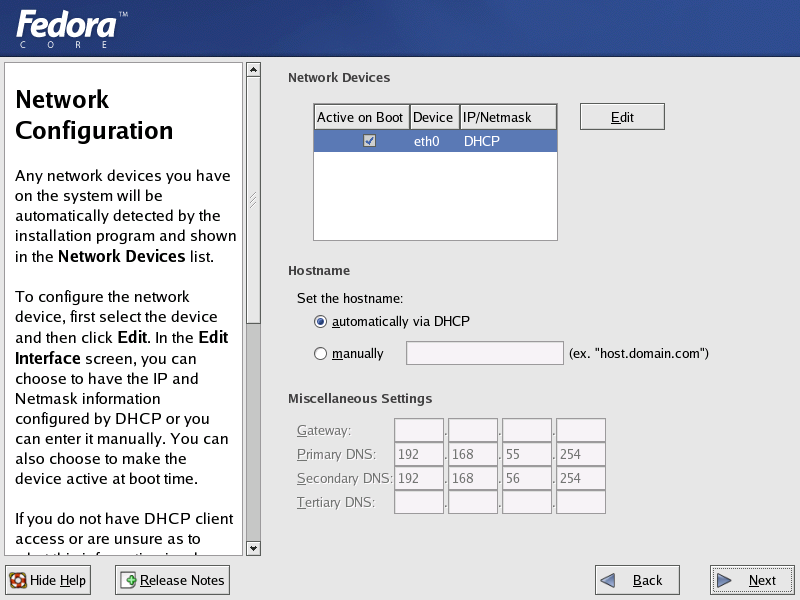
Task: Click the Tertiary DNS label
Action: point(336,502)
